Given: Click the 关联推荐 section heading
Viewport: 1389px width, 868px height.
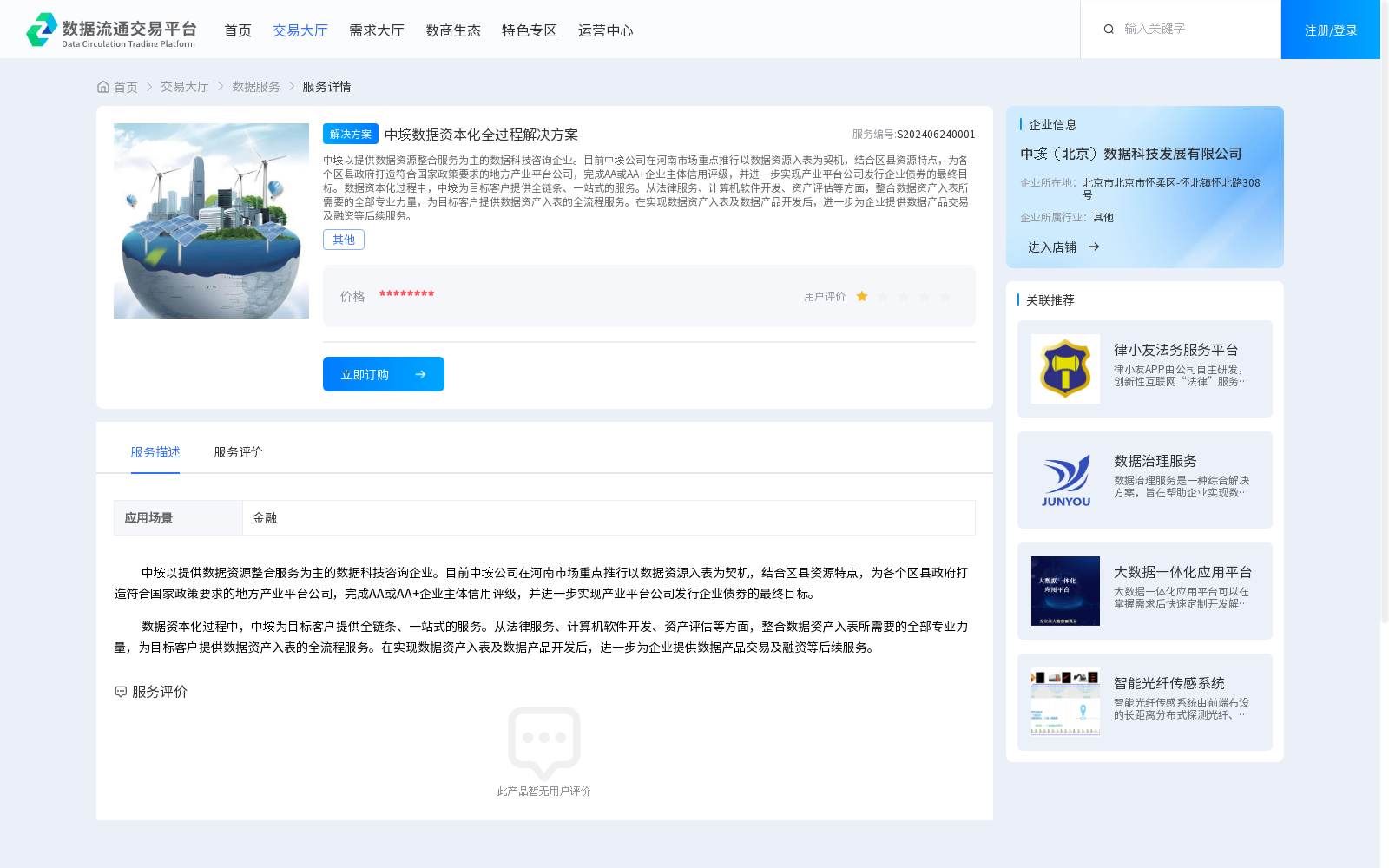Looking at the screenshot, I should [x=1050, y=299].
